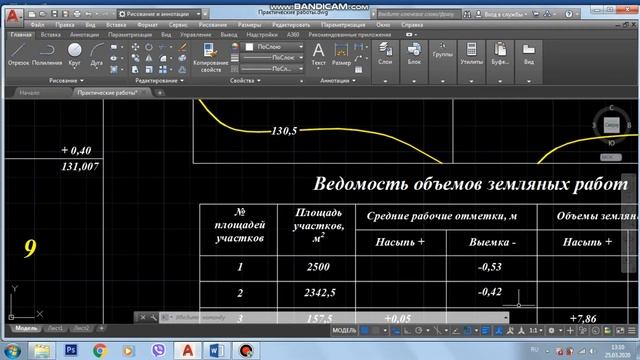Switch to the Управление ribbon tab
Viewport: 640px width, 360px height.
pyautogui.click(x=196, y=35)
